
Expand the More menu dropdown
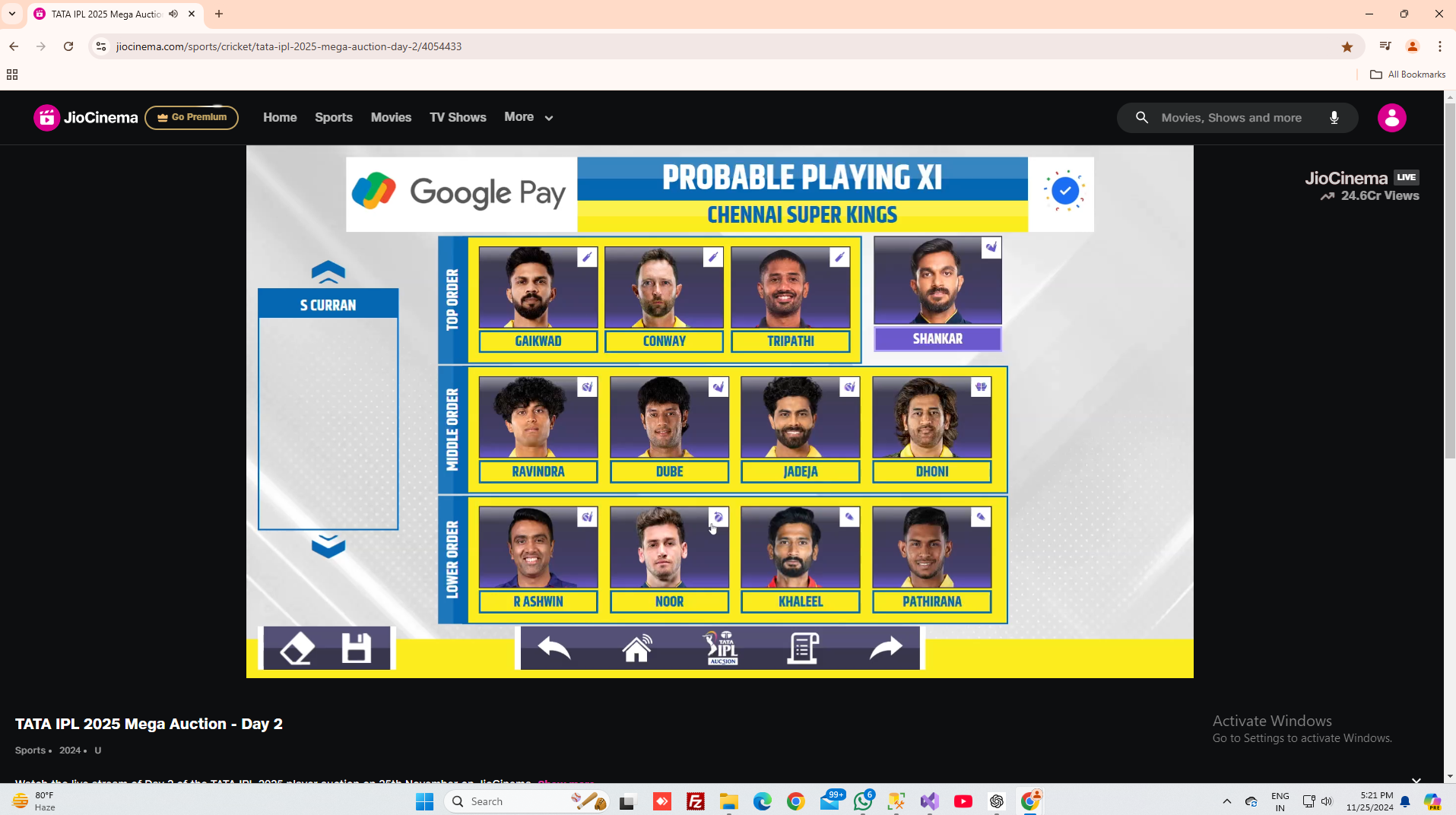(528, 117)
